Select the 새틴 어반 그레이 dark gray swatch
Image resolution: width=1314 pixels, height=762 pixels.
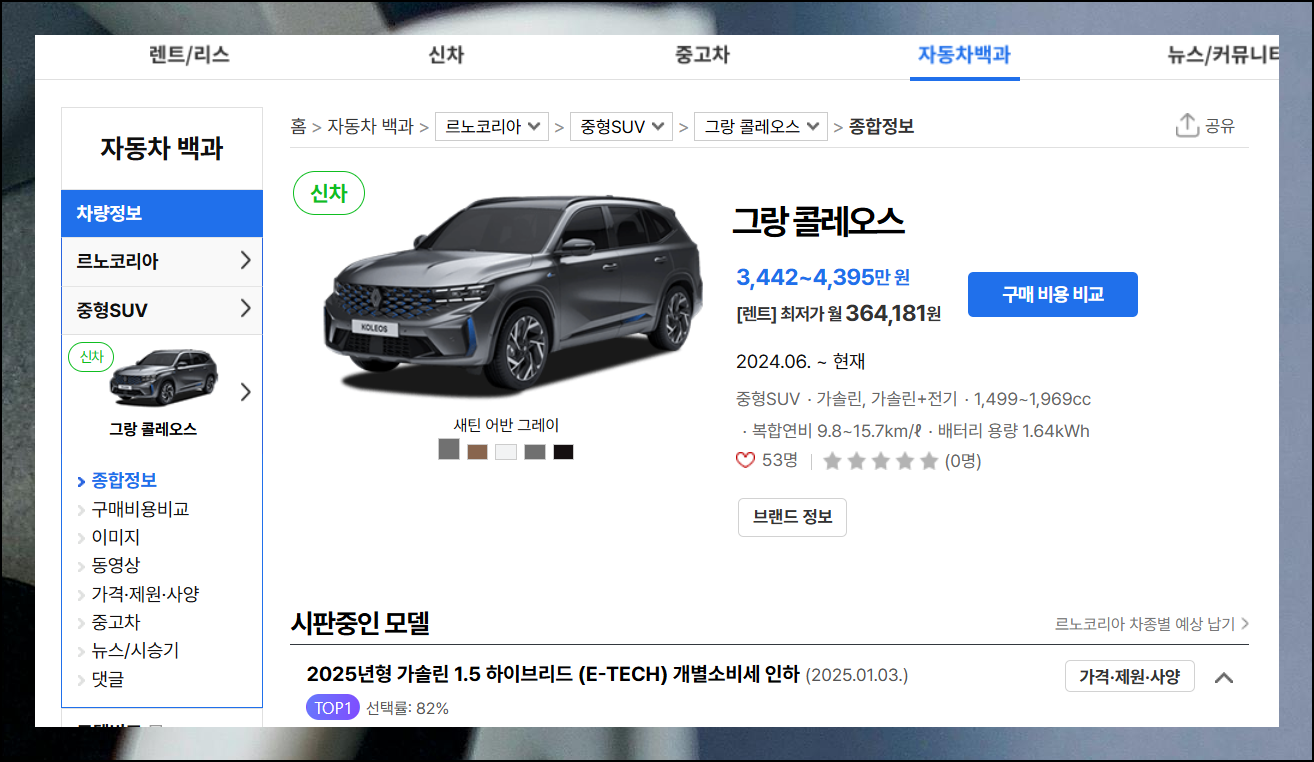coord(449,450)
